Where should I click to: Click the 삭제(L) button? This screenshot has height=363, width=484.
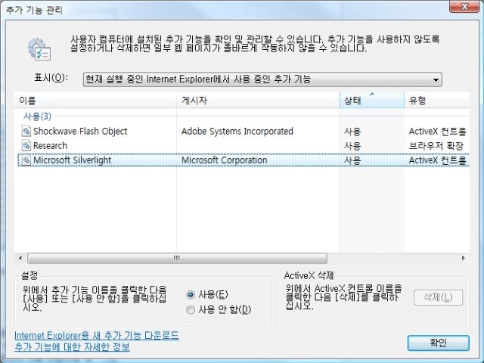[x=438, y=297]
